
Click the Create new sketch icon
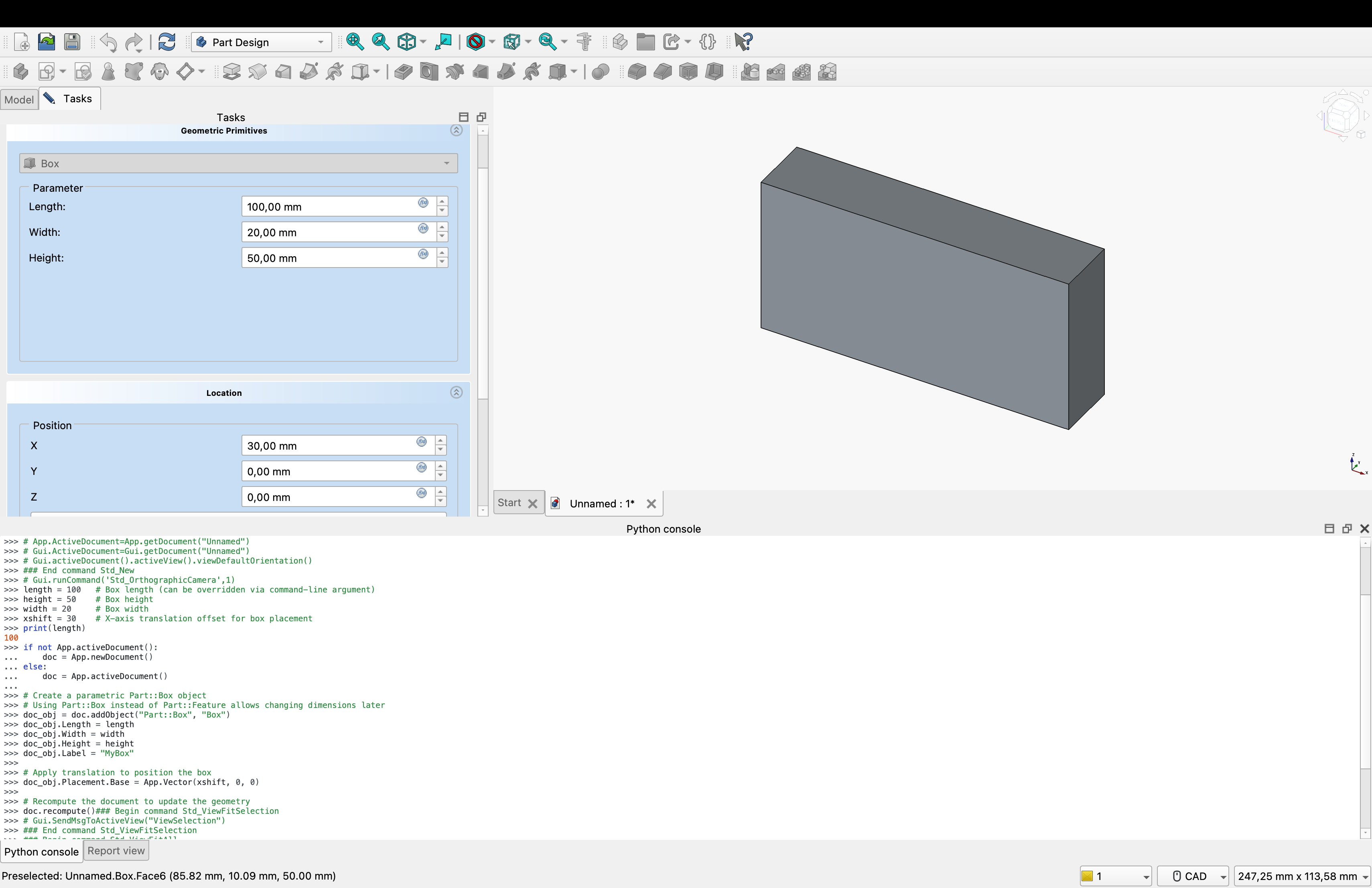pos(46,72)
